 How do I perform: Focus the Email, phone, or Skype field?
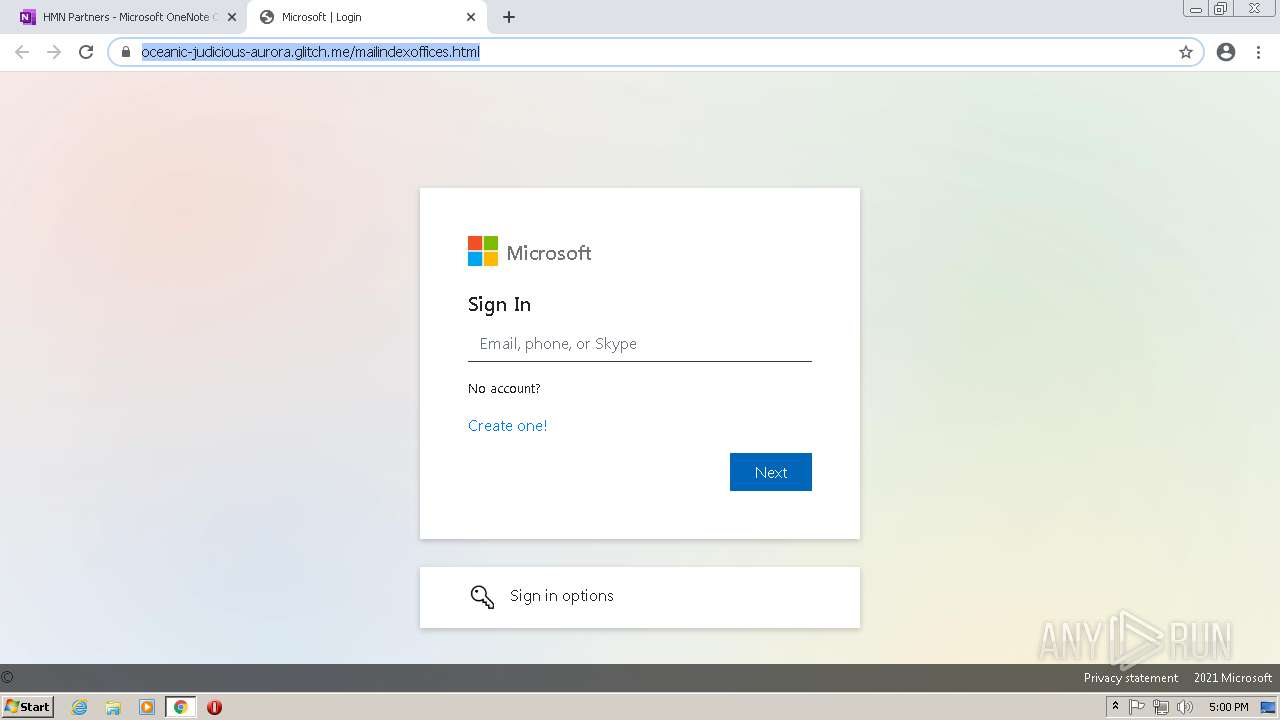(x=640, y=343)
